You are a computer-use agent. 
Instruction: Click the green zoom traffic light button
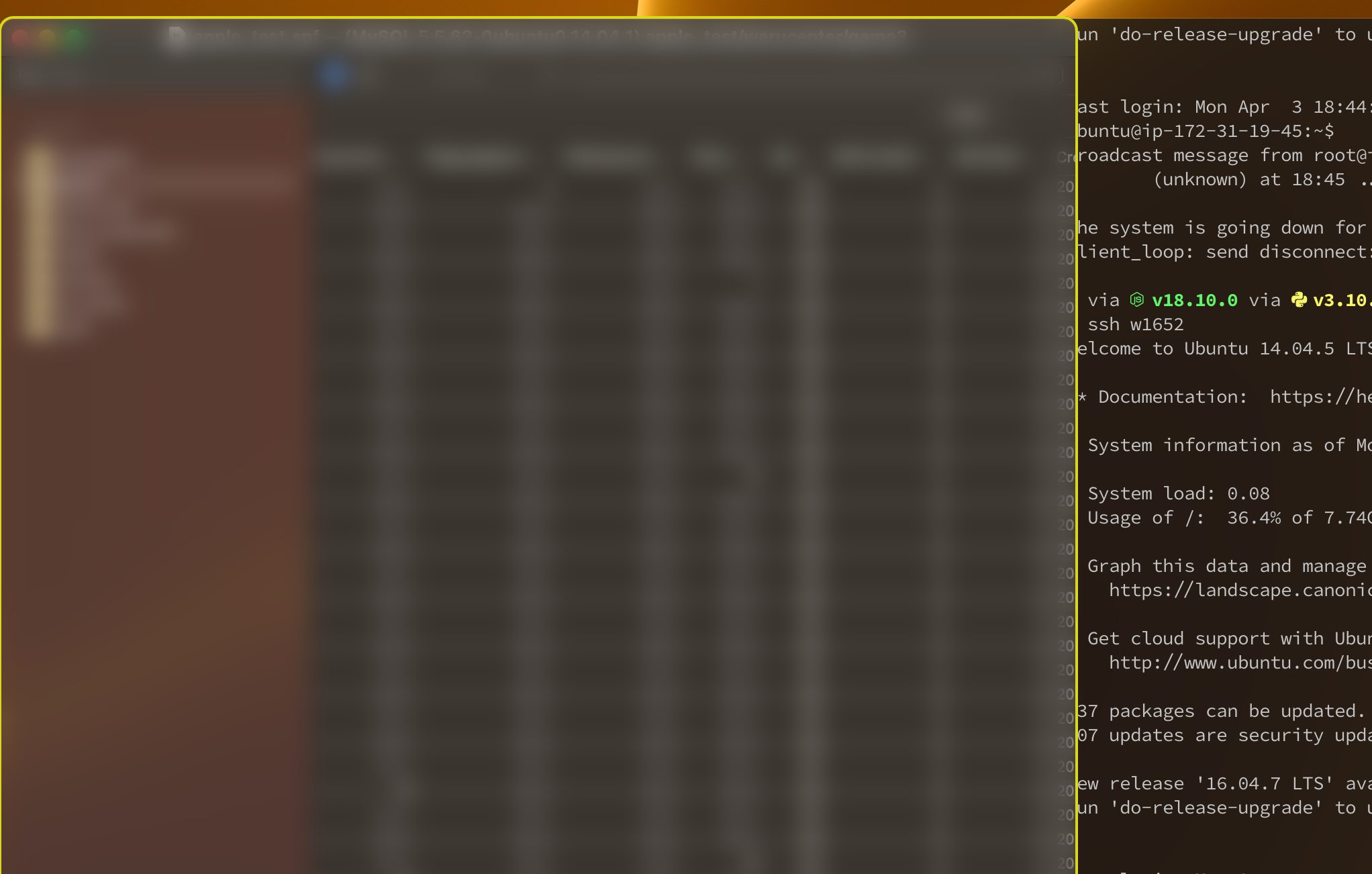(x=74, y=37)
